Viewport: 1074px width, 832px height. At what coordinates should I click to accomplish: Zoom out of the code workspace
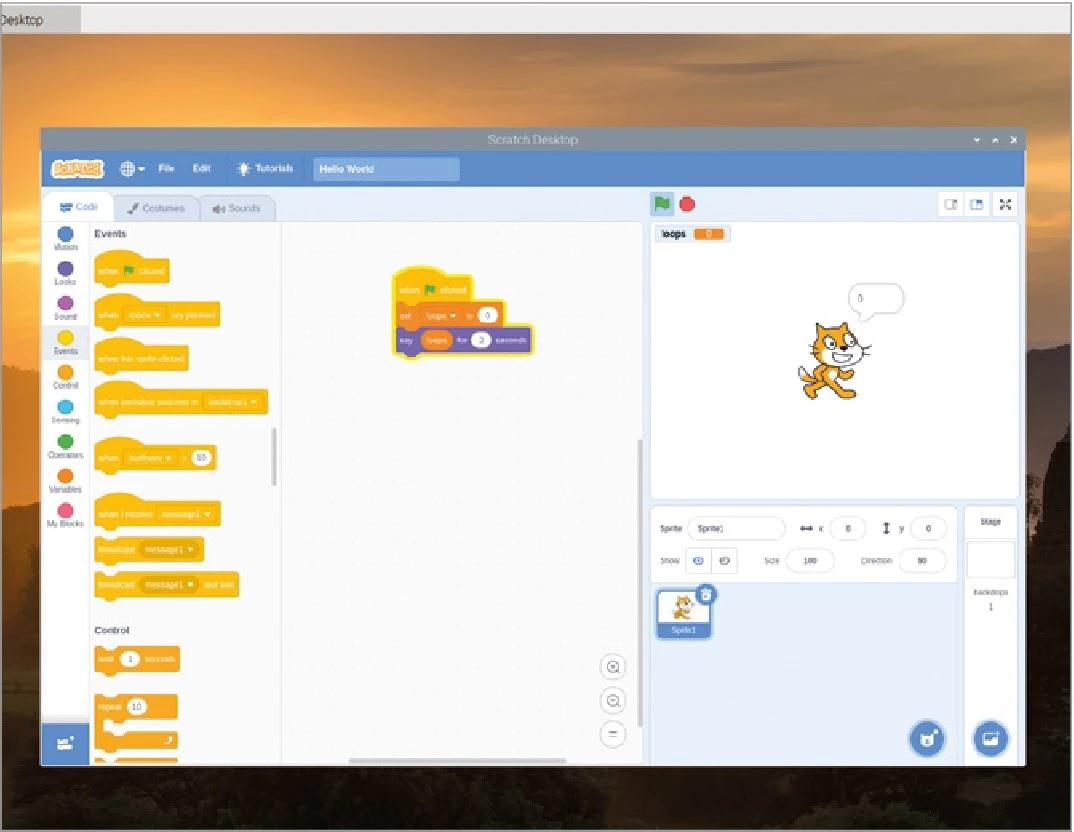pos(613,700)
